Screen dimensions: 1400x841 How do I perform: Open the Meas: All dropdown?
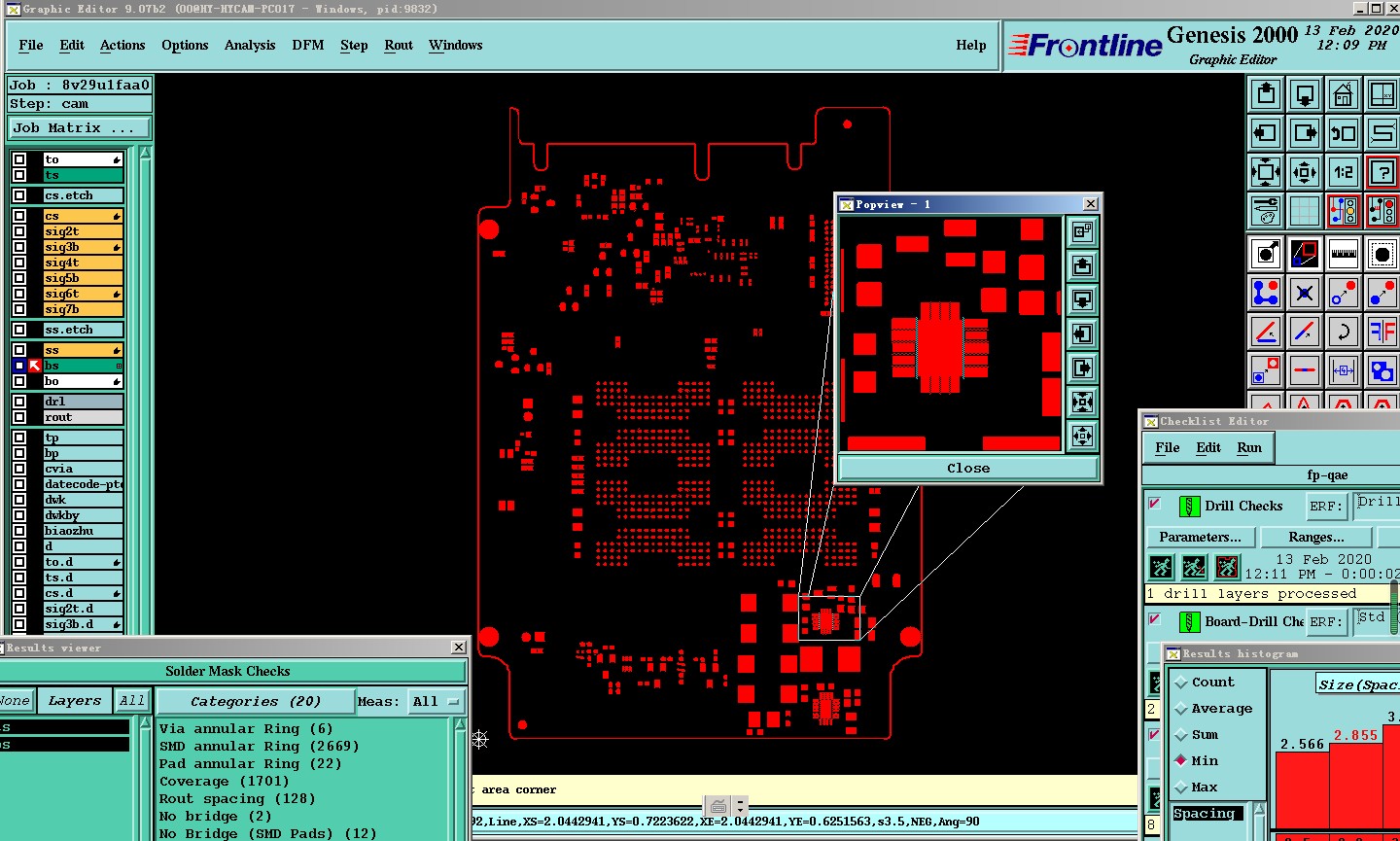(436, 701)
